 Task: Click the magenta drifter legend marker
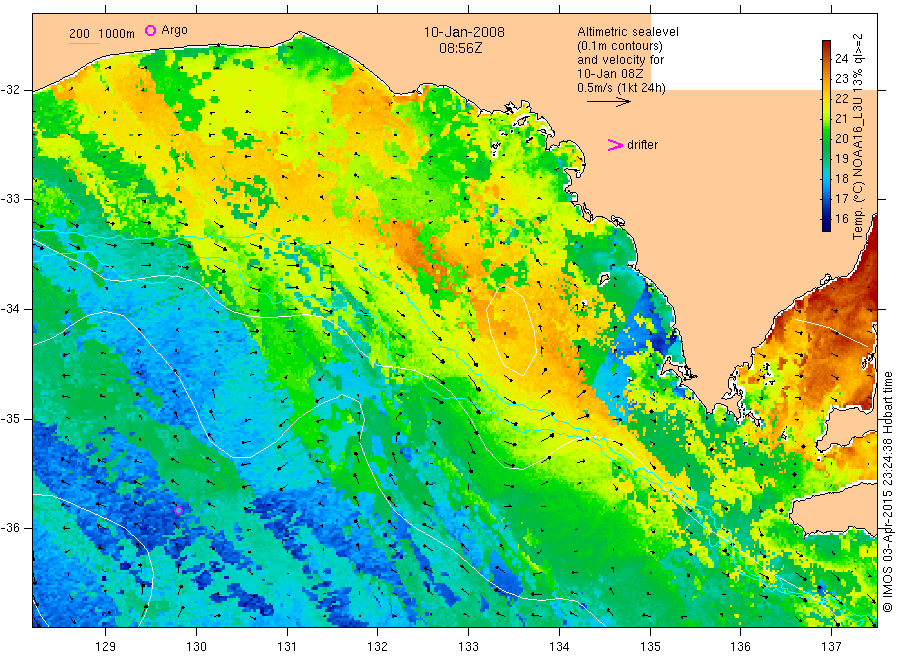click(x=615, y=145)
